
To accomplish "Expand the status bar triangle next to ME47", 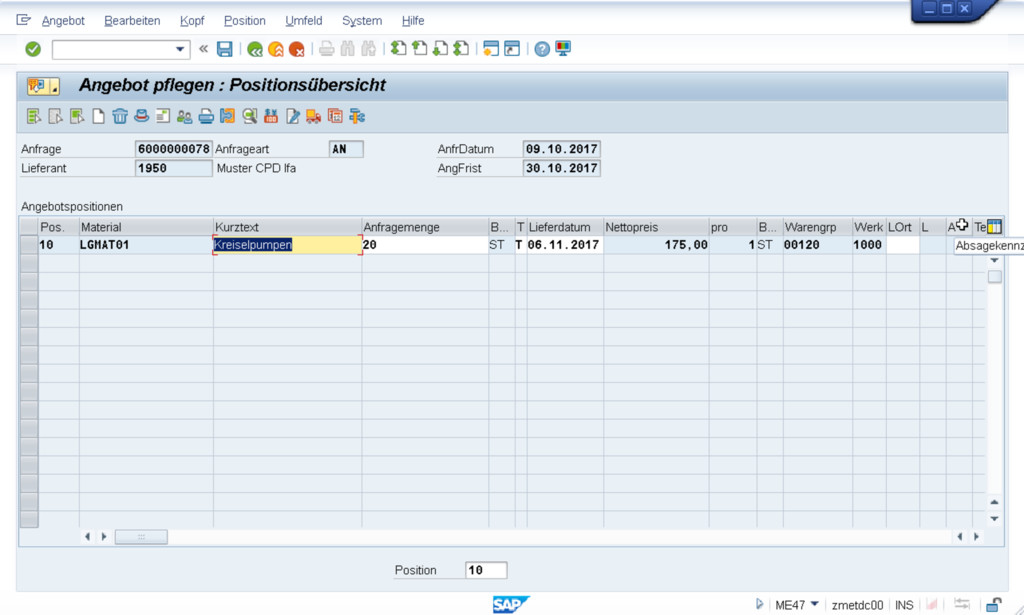I will [759, 605].
